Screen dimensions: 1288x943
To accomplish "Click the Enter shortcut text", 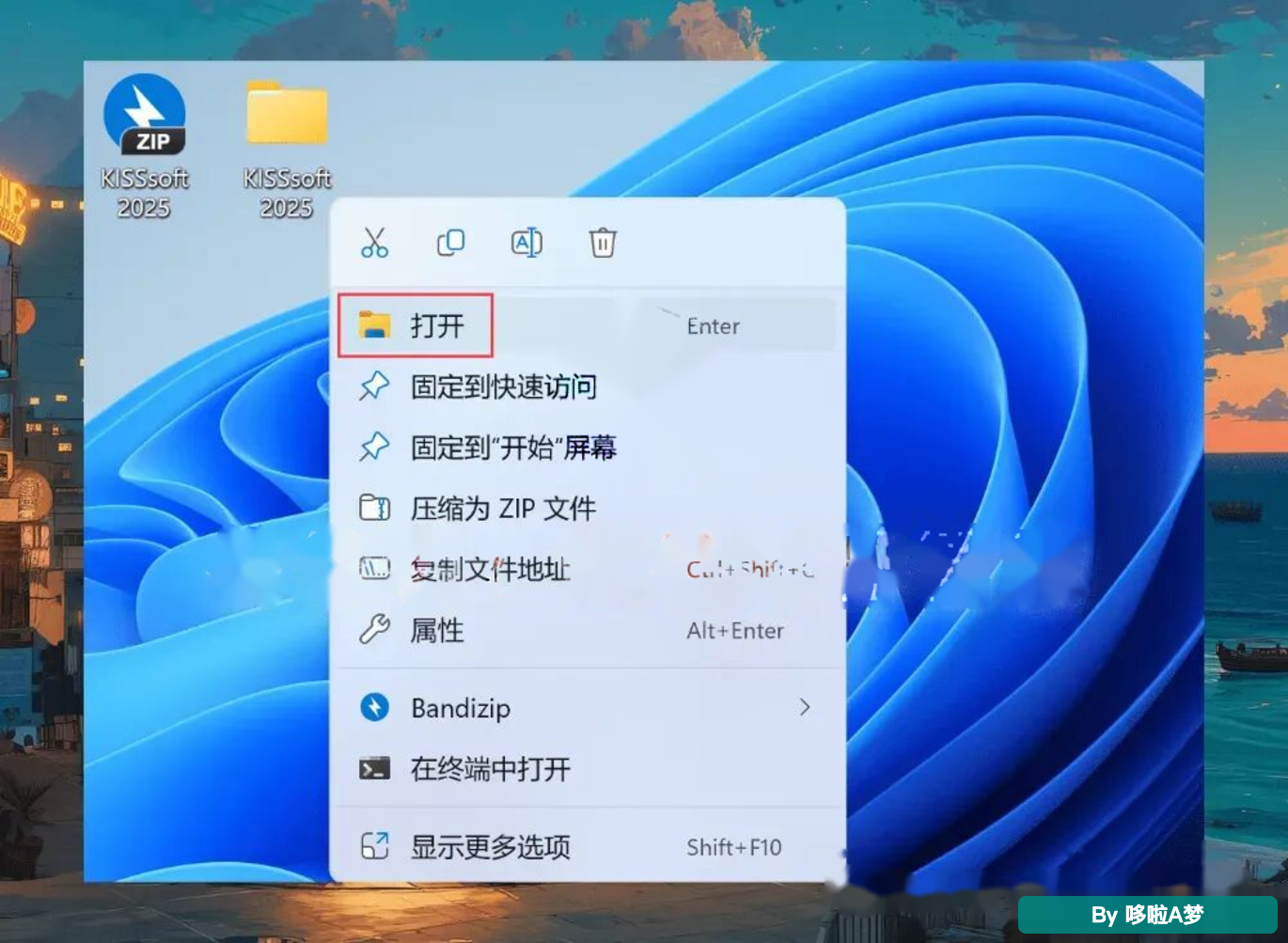I will [713, 326].
